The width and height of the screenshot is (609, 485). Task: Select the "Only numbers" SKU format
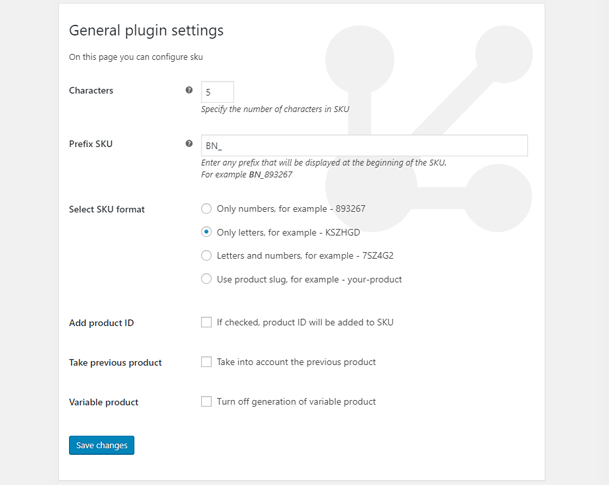(207, 209)
